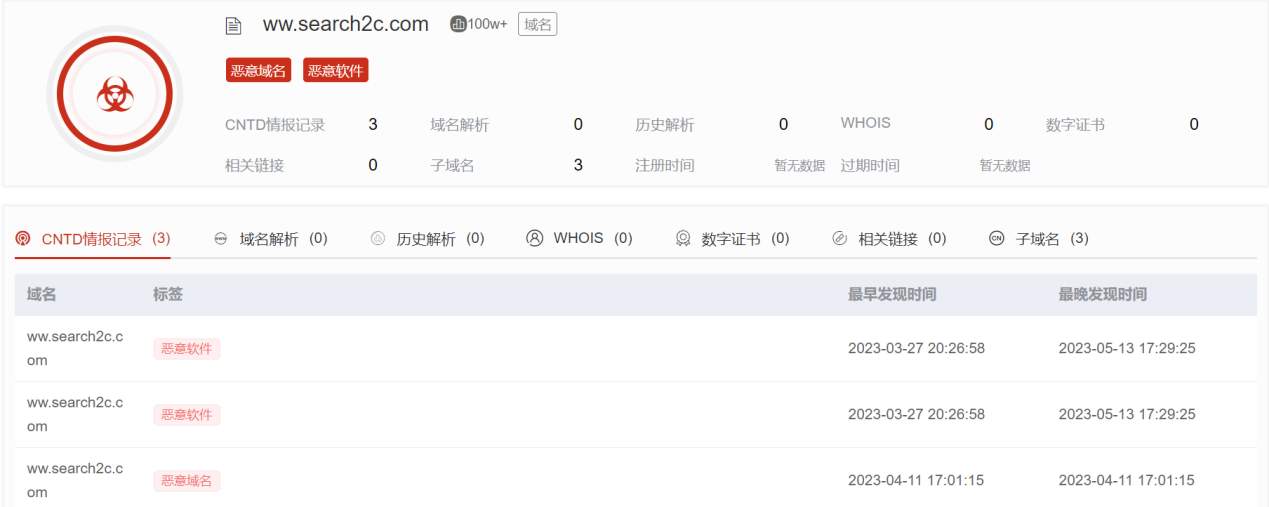1269x507 pixels.
Task: Click the red 恶意软件 tag in header
Action: 335,70
